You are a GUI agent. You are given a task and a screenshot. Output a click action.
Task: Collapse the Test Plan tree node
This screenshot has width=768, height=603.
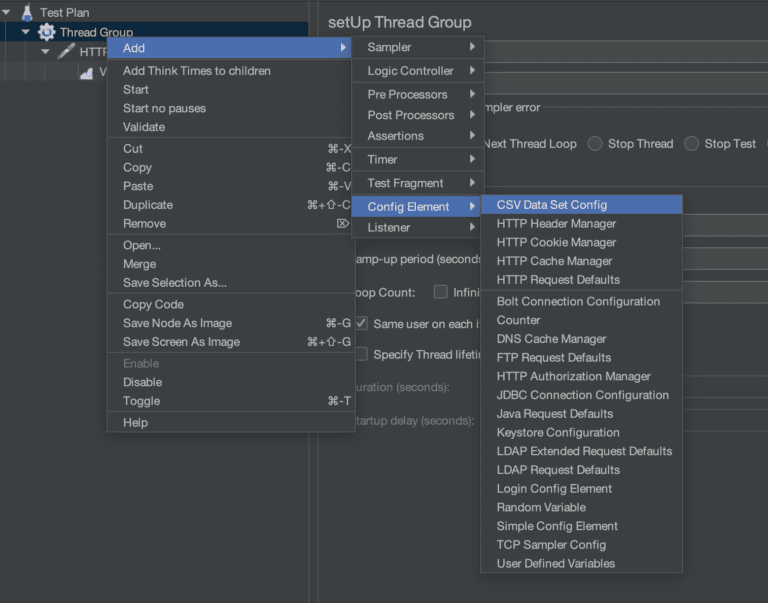click(8, 13)
